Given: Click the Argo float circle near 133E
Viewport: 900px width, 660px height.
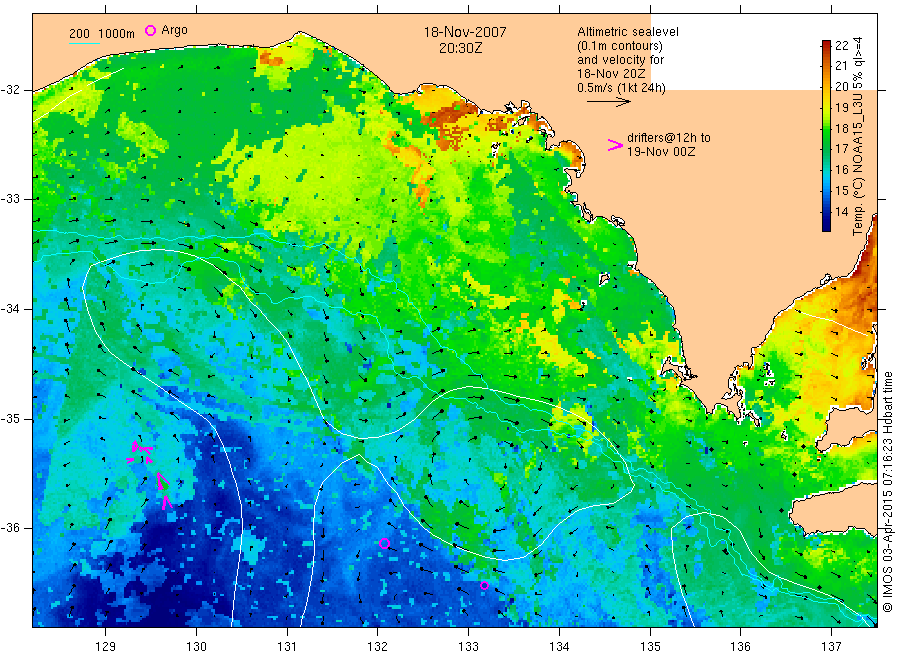Looking at the screenshot, I should 484,585.
